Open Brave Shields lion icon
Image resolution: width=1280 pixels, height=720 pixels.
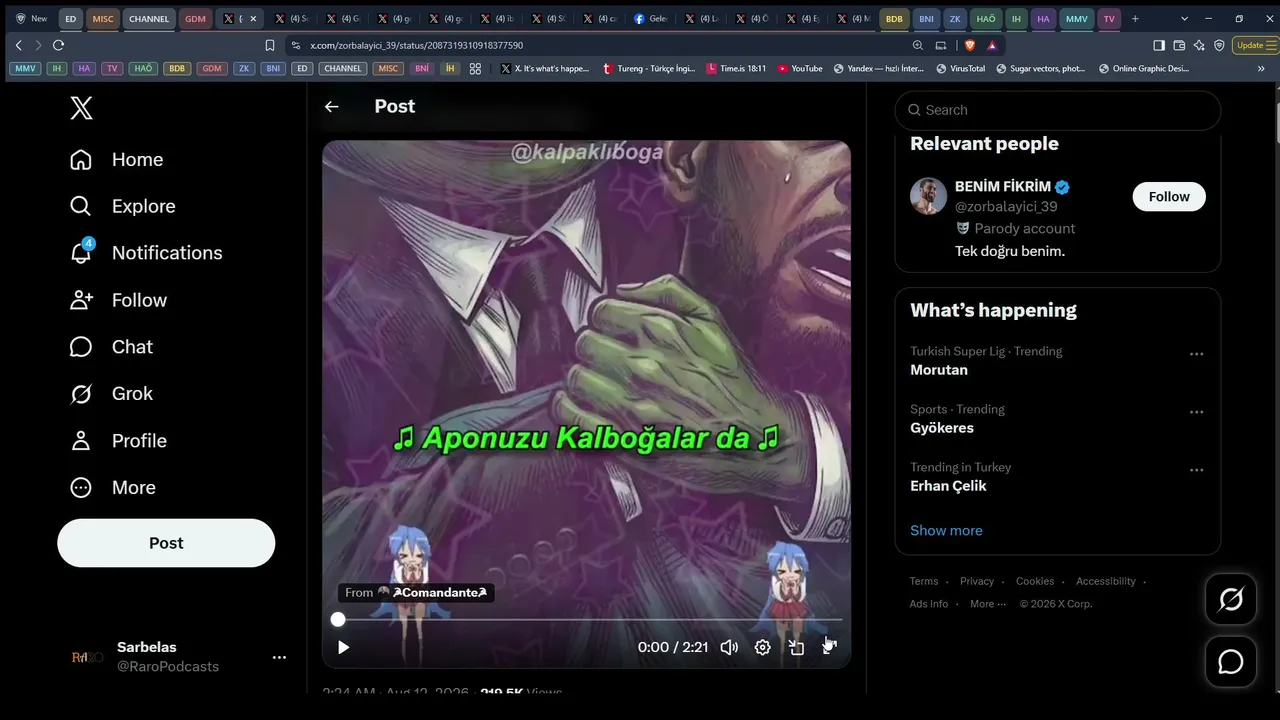pos(970,45)
